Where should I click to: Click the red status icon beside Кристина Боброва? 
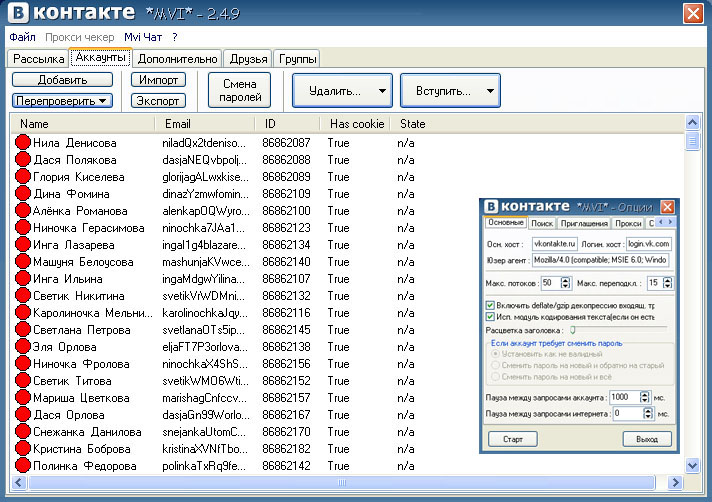[22, 449]
